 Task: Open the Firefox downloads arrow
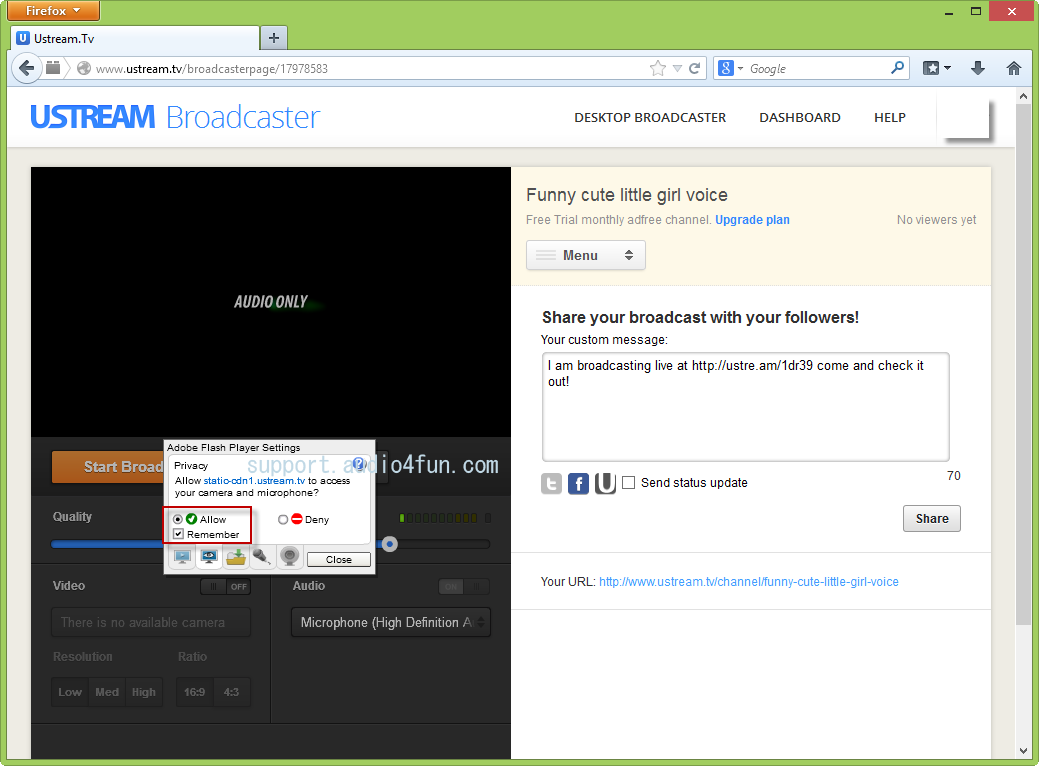pos(977,68)
